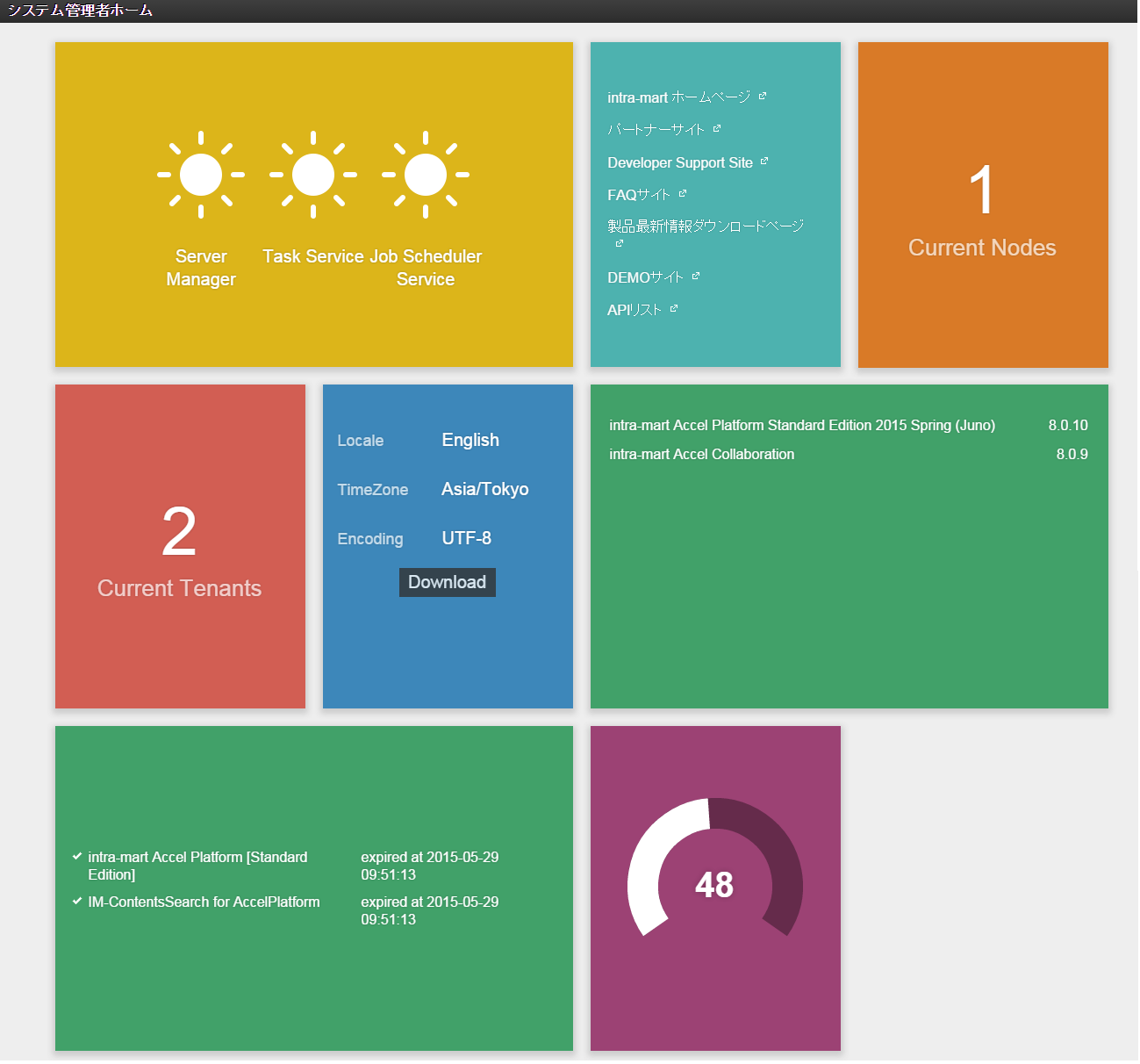Image resolution: width=1140 pixels, height=1064 pixels.
Task: Click the Locale label
Action: pos(361,441)
